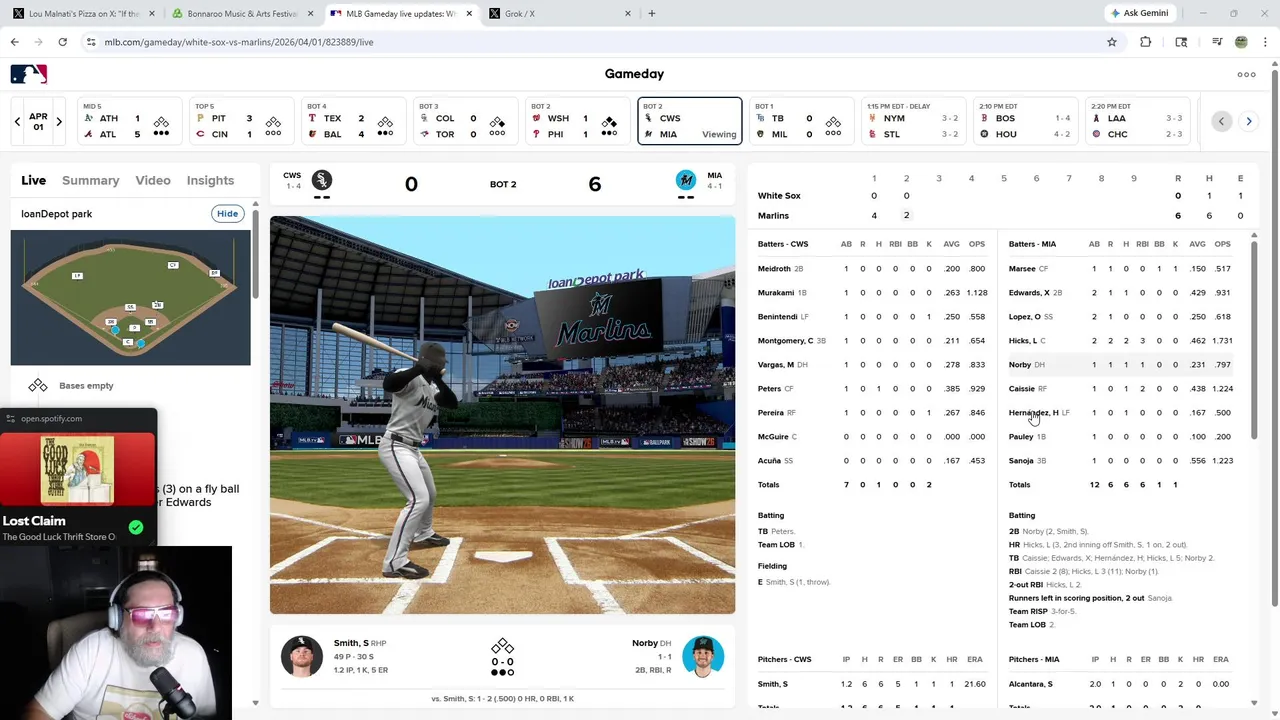This screenshot has height=720, width=1280.
Task: Hide the loanDepot park field view
Action: [228, 214]
